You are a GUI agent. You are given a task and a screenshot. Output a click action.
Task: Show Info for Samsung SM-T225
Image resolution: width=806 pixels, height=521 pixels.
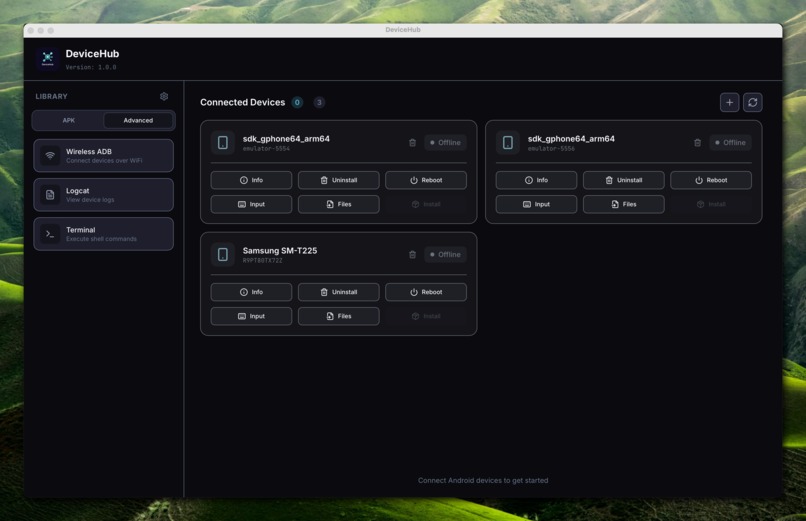pyautogui.click(x=251, y=292)
